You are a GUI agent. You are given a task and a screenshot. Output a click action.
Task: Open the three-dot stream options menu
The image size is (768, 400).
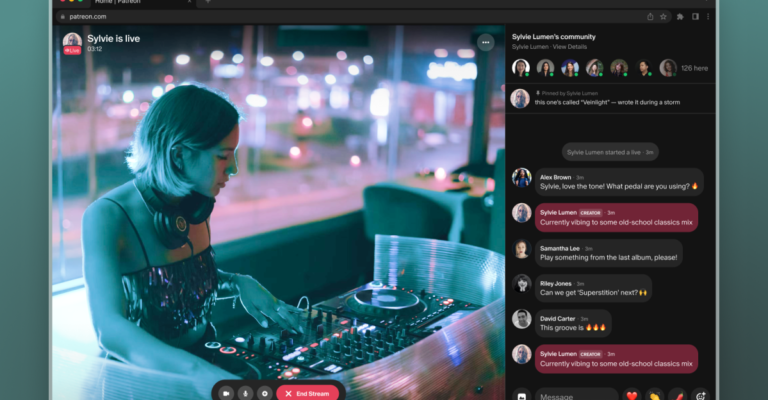point(485,42)
